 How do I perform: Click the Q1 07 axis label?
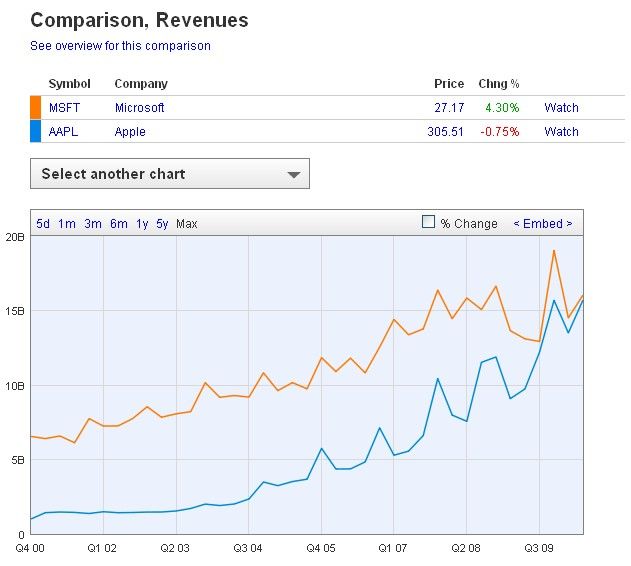[x=393, y=548]
